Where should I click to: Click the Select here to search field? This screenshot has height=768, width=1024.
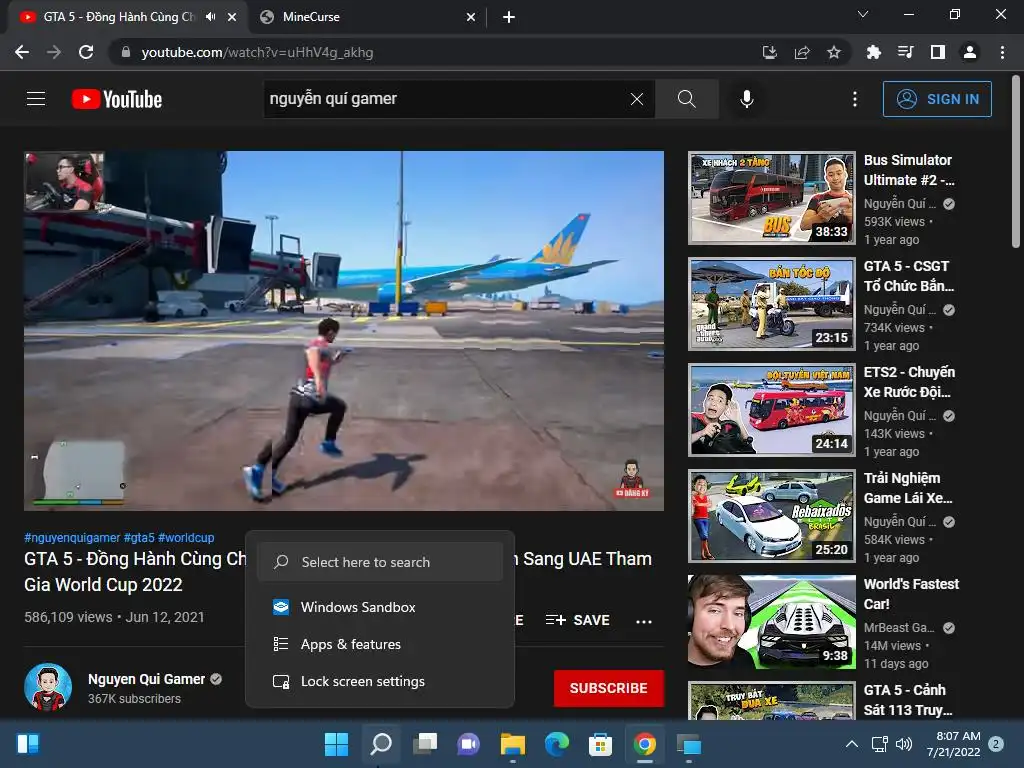point(379,562)
